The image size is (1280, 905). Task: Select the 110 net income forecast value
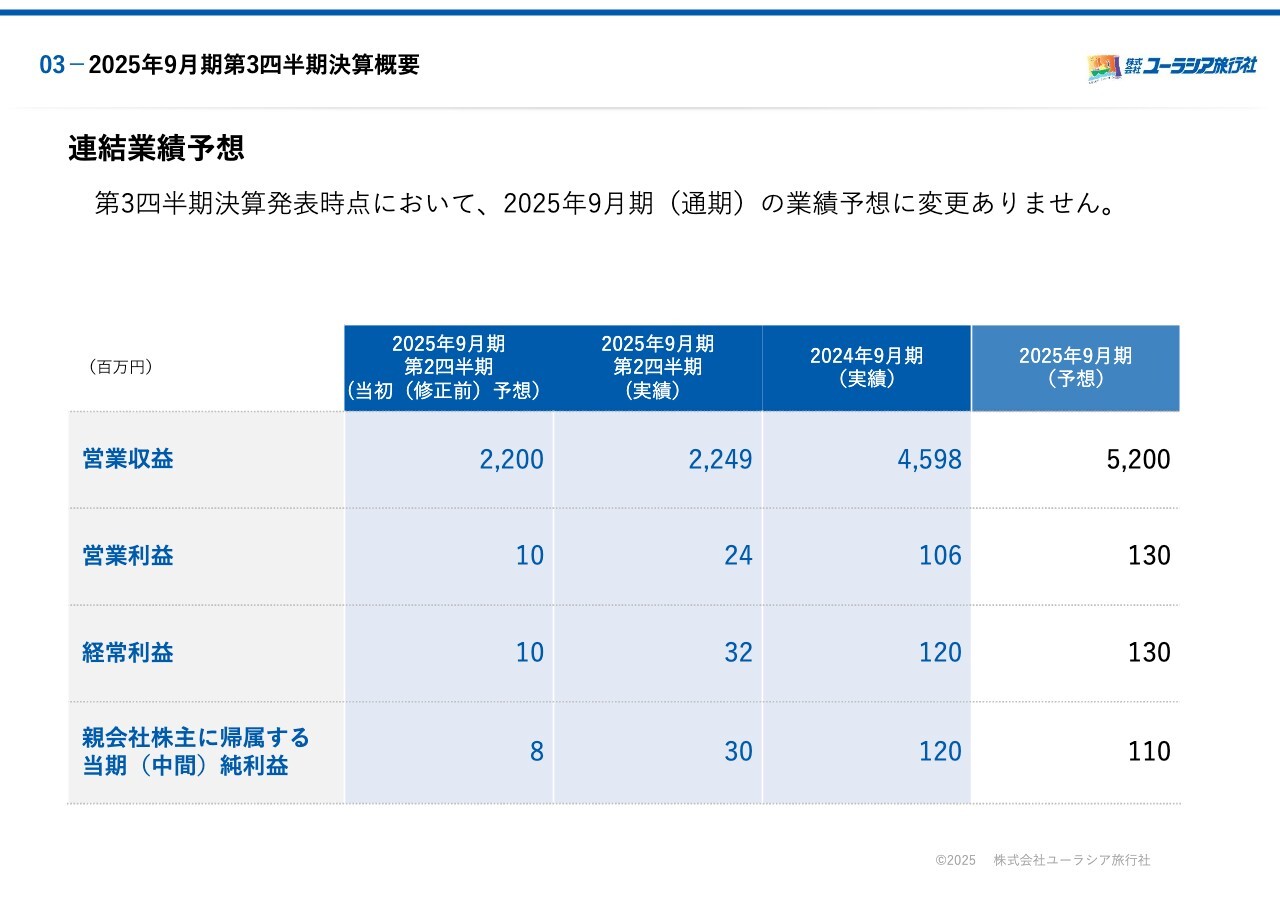(1149, 752)
